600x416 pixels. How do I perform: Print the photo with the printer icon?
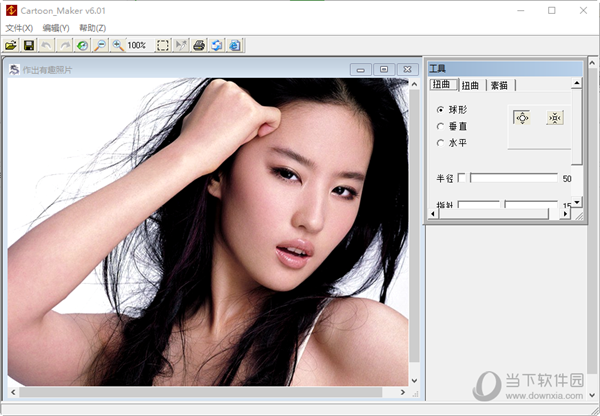coord(199,45)
